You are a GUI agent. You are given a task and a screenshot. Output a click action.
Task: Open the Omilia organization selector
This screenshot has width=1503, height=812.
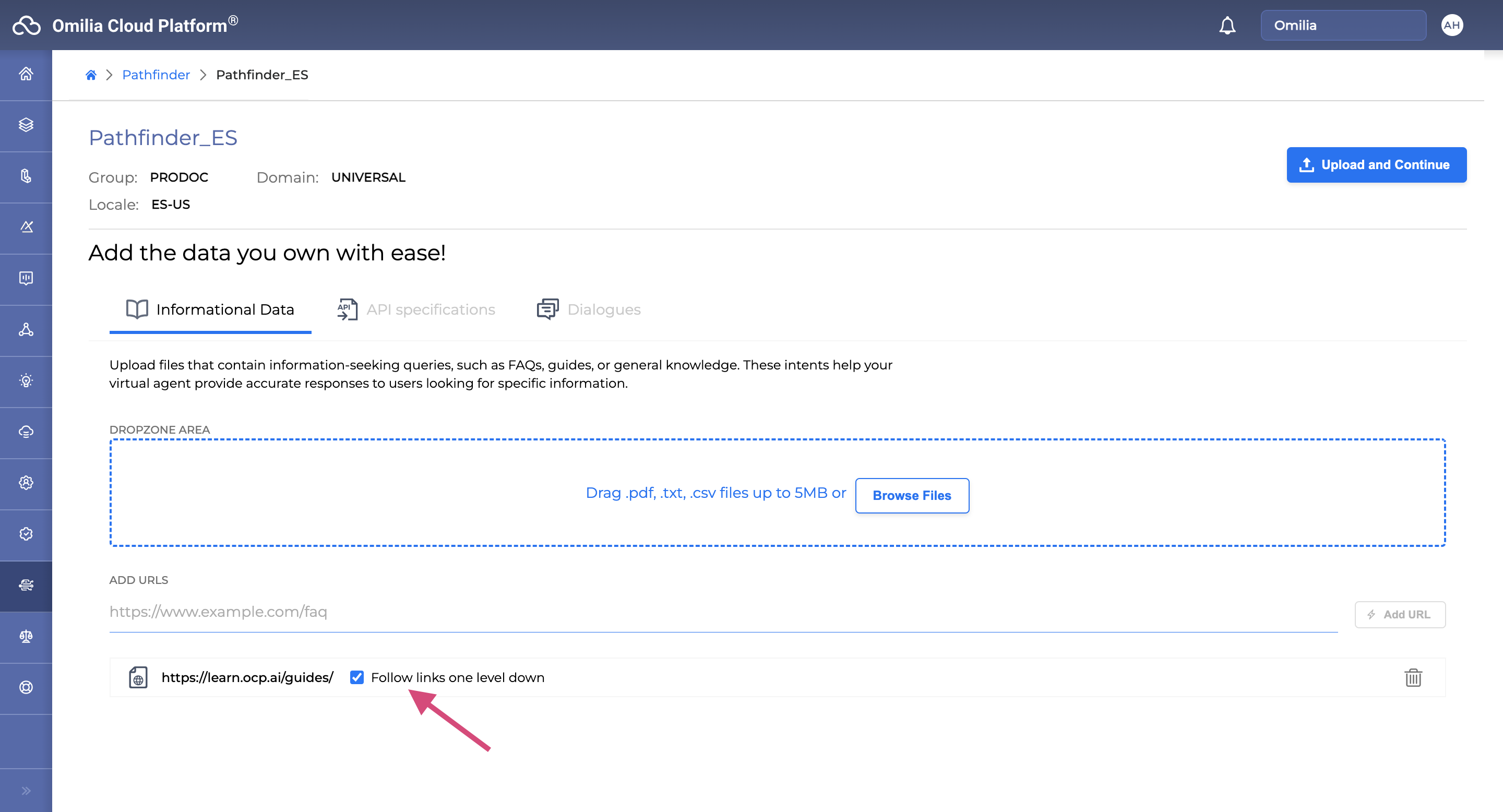click(x=1343, y=25)
